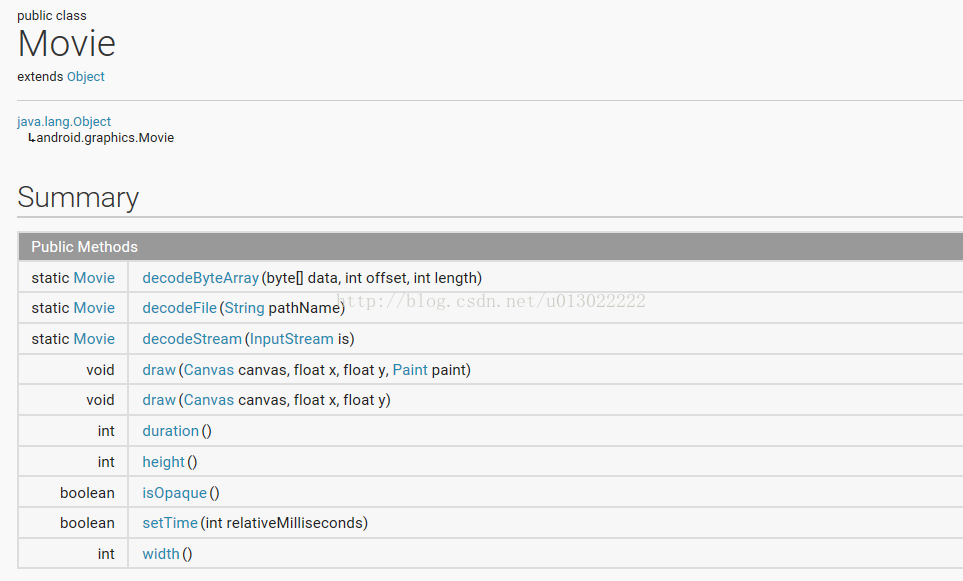The image size is (963, 581).
Task: Open the draw method with Paint parameter
Action: tap(159, 370)
